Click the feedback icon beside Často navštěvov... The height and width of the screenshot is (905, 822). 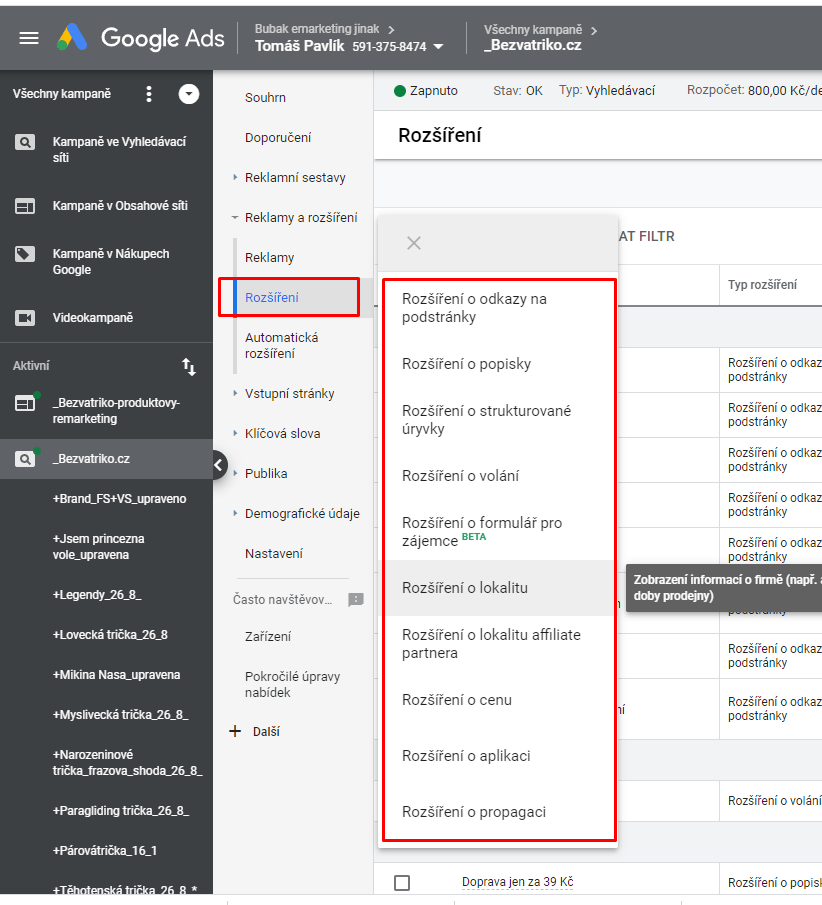356,600
